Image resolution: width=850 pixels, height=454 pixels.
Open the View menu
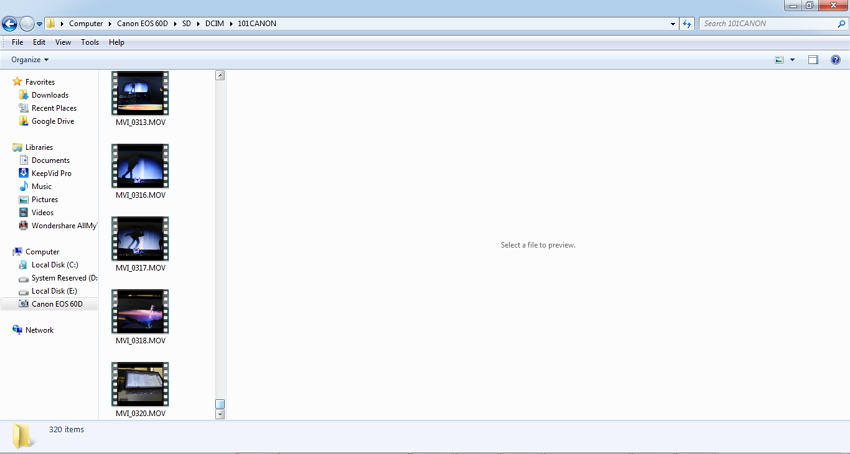click(x=63, y=42)
